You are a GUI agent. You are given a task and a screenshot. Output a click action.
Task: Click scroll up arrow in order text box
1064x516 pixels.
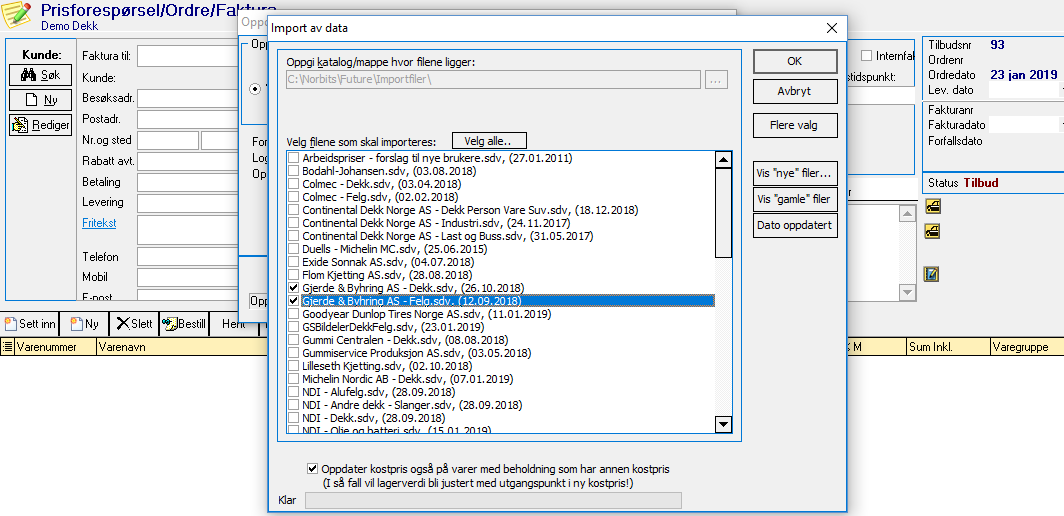click(907, 213)
